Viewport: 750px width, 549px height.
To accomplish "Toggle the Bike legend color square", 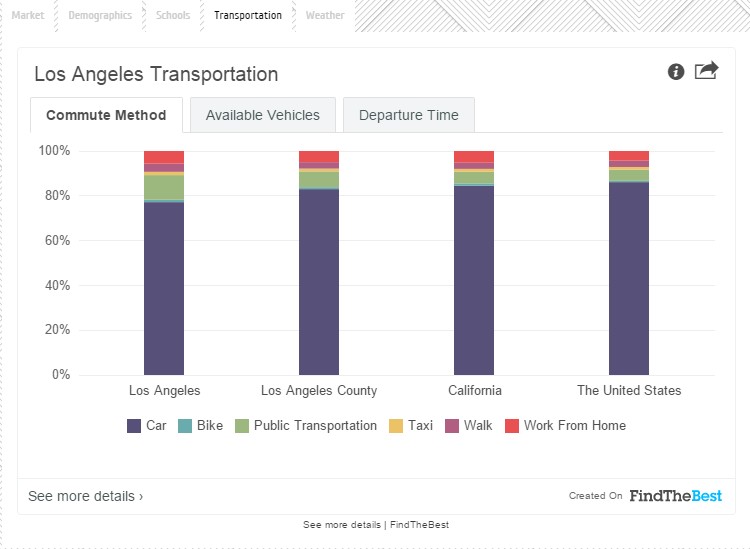I will pos(184,426).
